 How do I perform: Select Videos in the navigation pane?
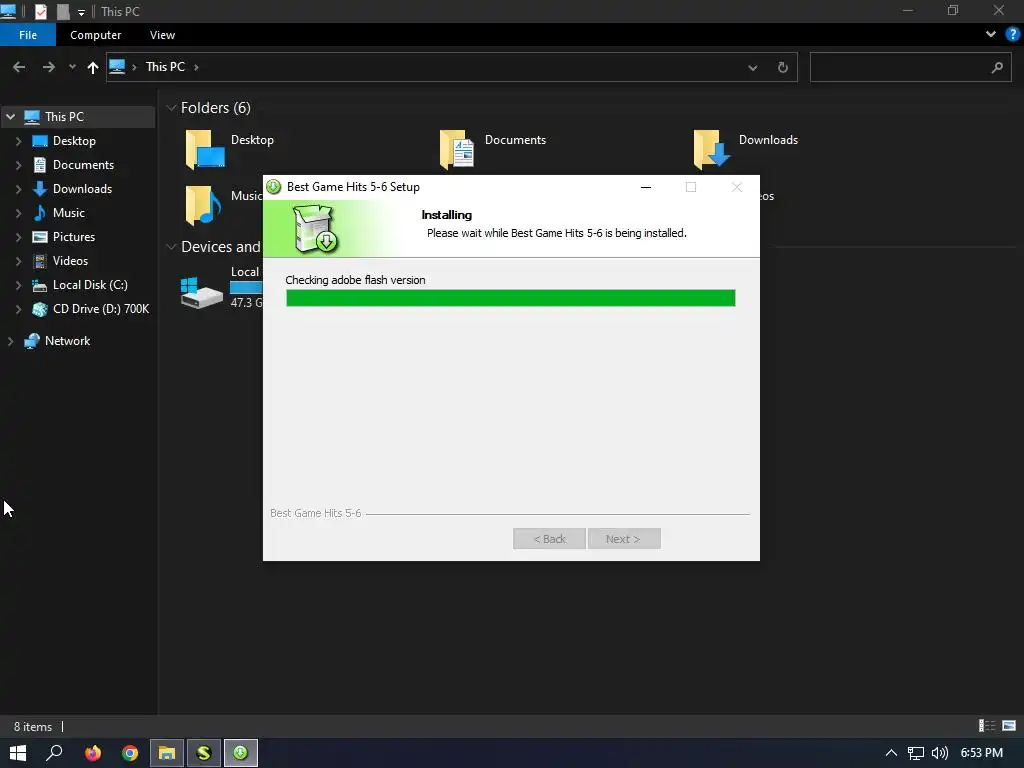pyautogui.click(x=70, y=261)
